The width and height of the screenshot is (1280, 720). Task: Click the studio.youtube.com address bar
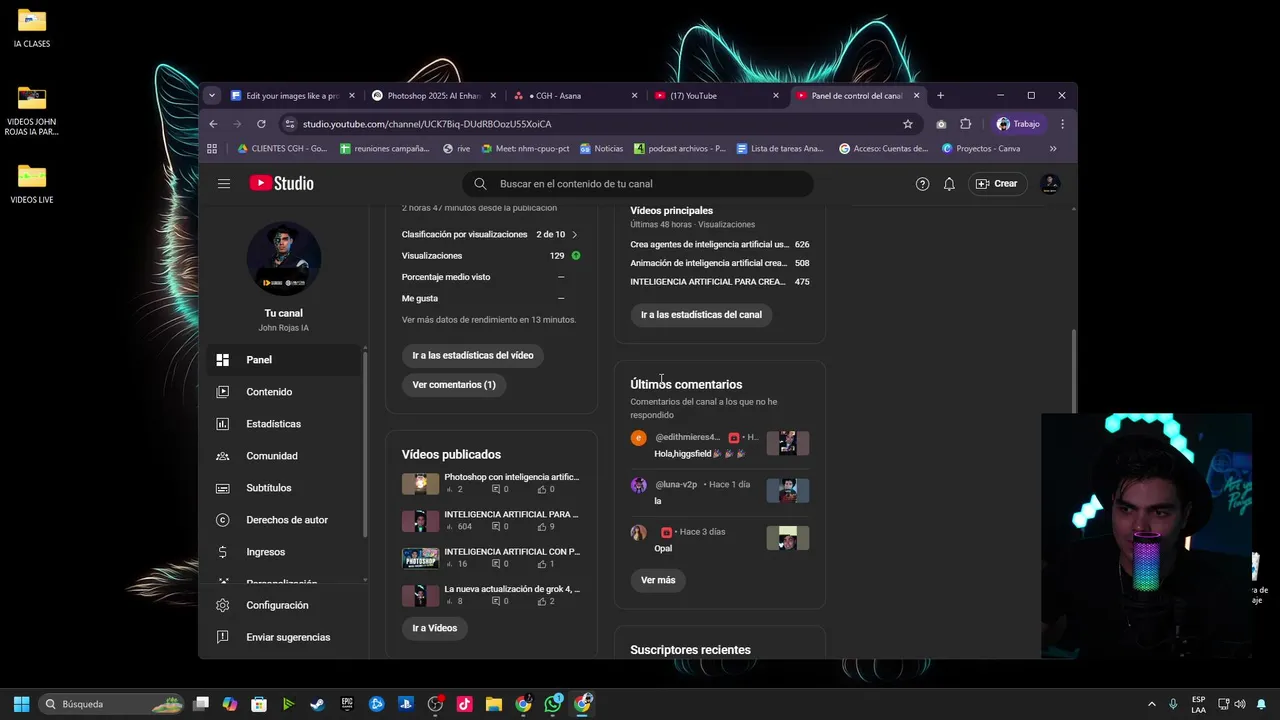[600, 124]
